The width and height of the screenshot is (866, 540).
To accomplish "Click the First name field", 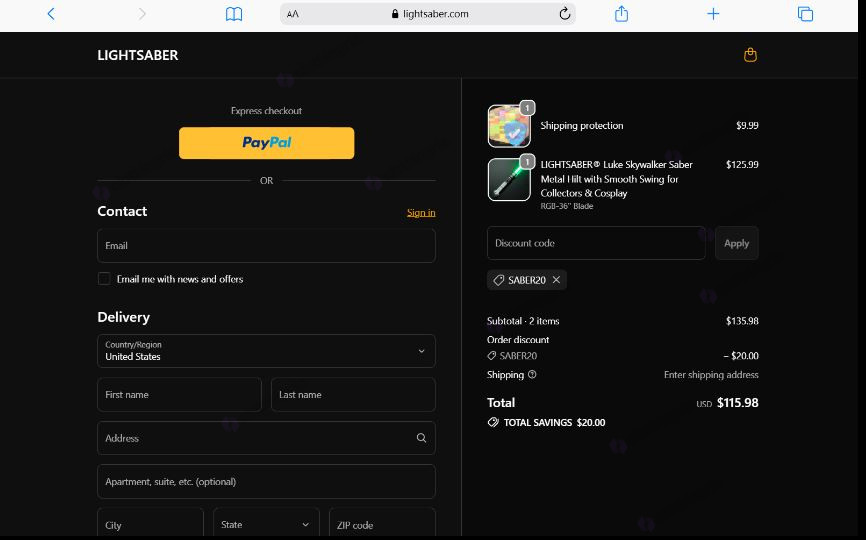I will (x=179, y=394).
